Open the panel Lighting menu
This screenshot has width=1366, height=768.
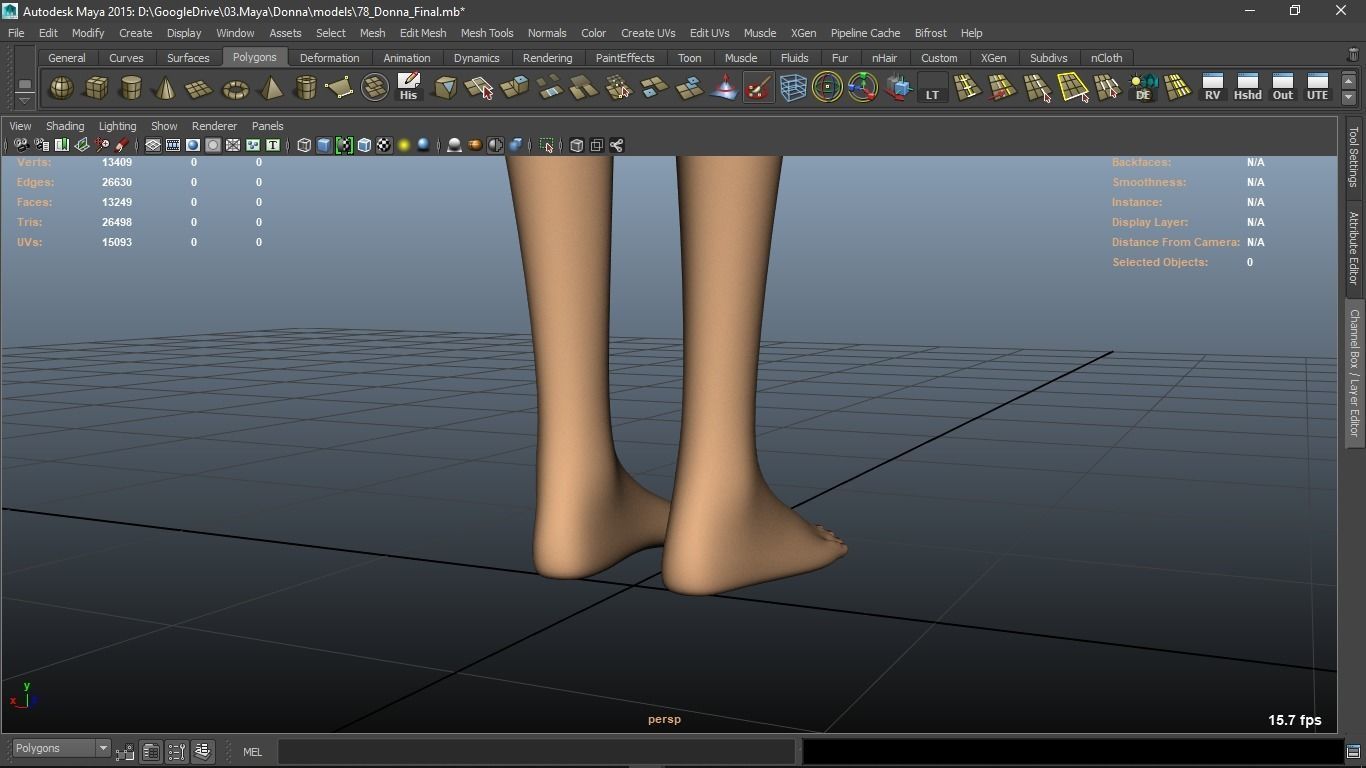tap(117, 126)
